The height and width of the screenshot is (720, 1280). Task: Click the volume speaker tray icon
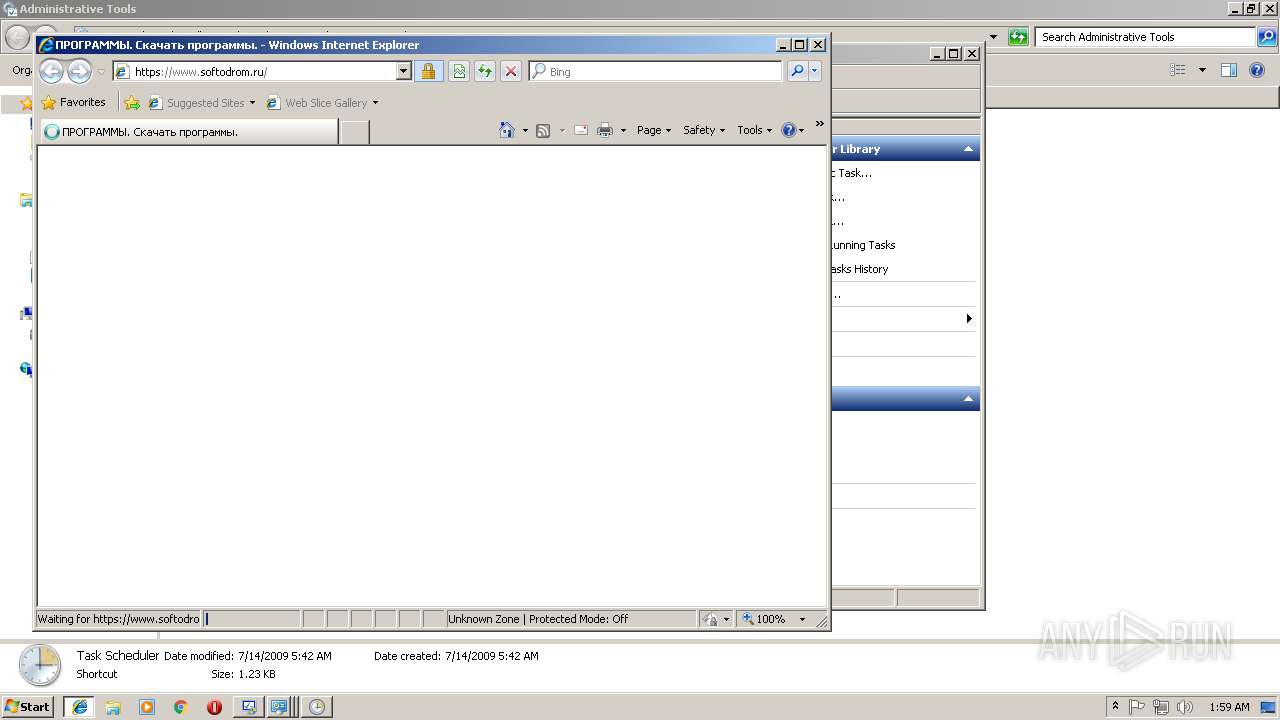1185,707
